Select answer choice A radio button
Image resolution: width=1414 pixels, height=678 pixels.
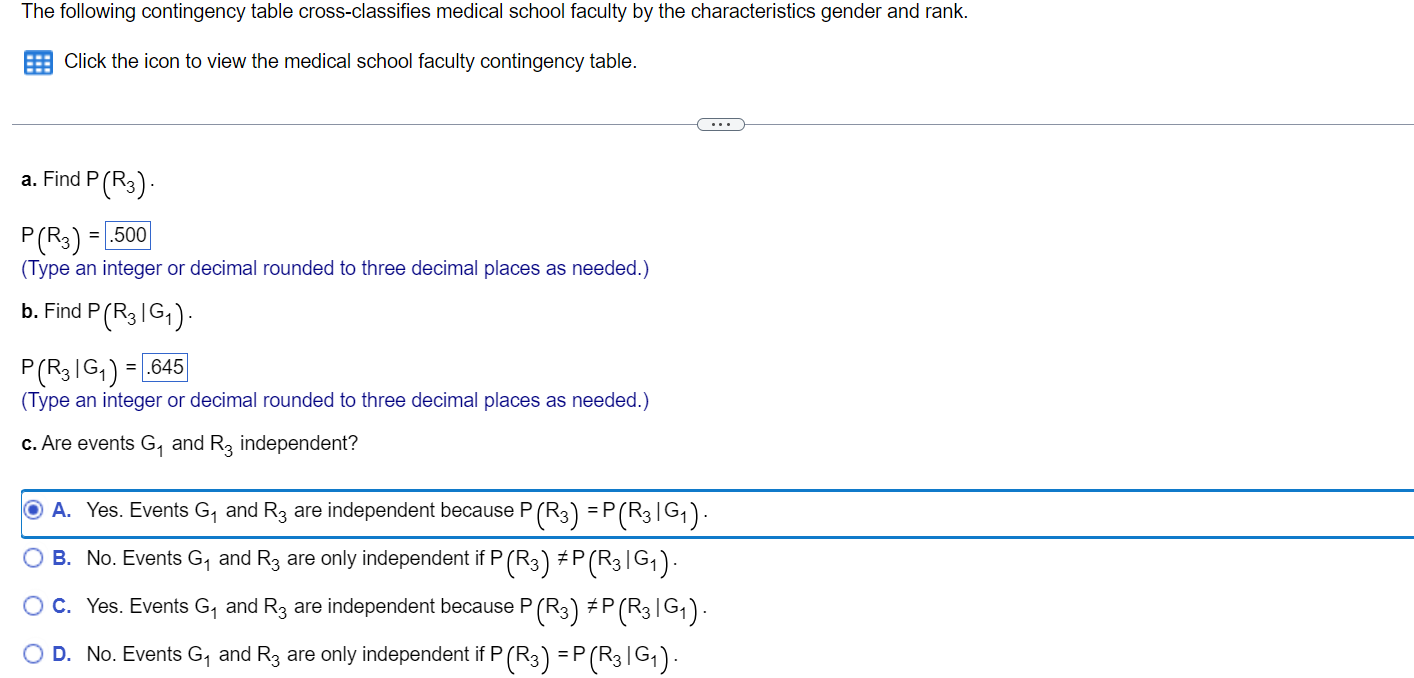point(31,511)
